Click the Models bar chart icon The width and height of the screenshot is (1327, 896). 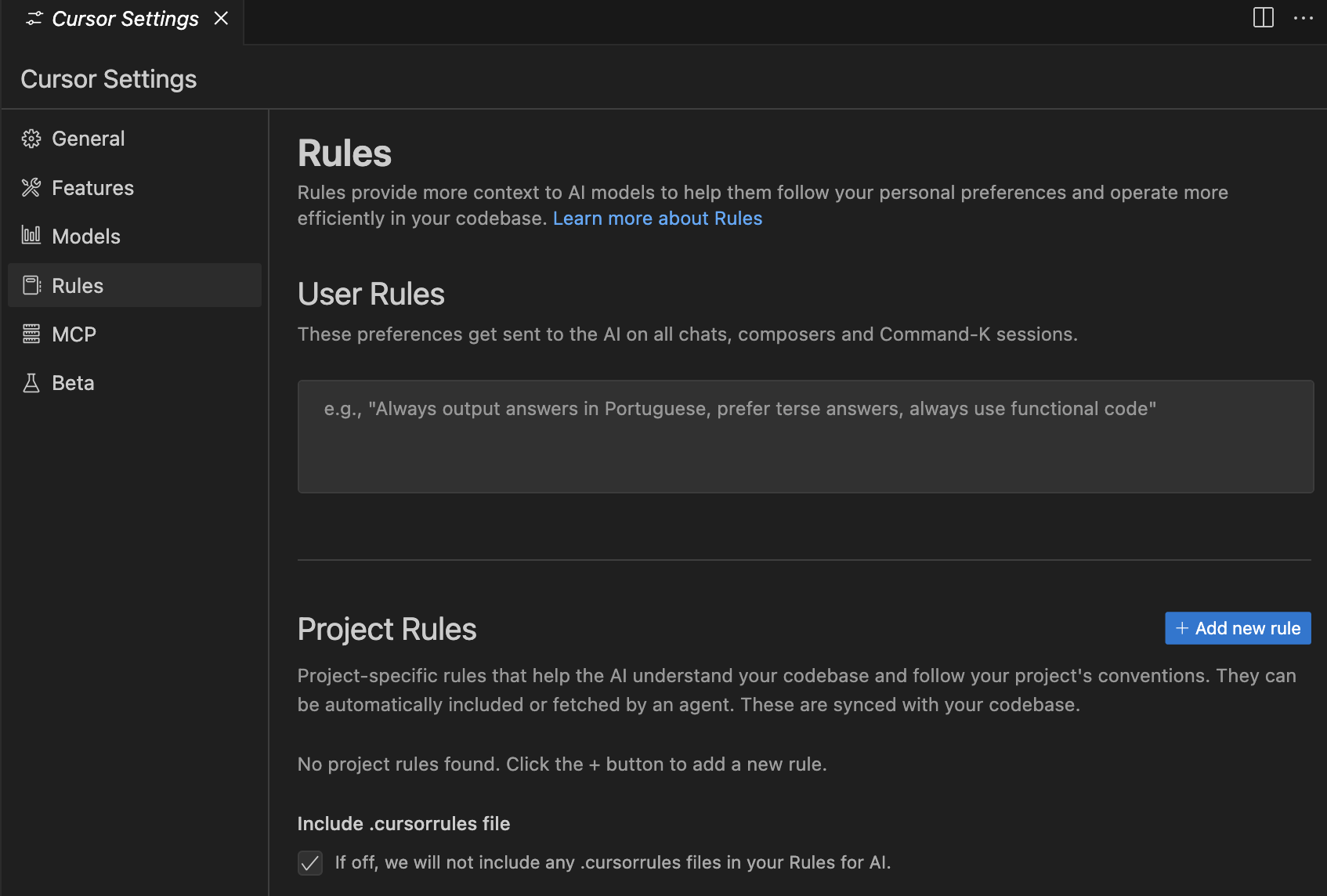point(31,236)
